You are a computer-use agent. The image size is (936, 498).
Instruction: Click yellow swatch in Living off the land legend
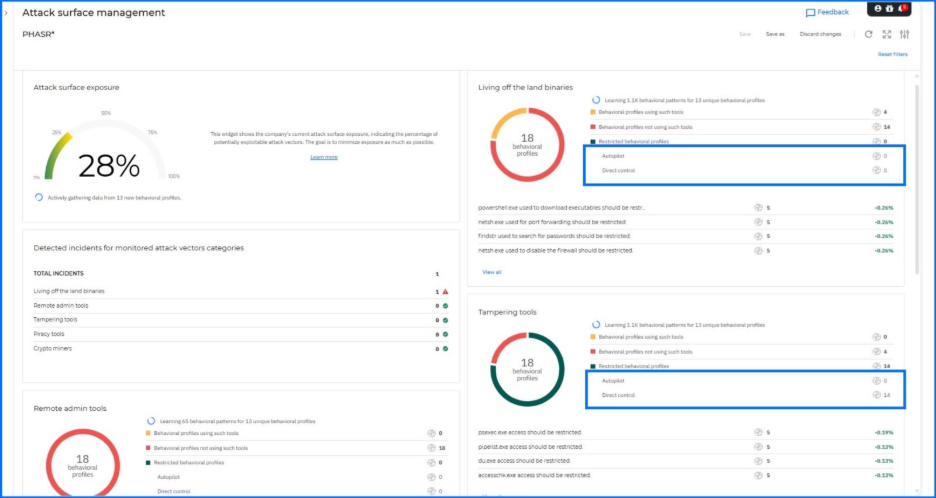[594, 112]
